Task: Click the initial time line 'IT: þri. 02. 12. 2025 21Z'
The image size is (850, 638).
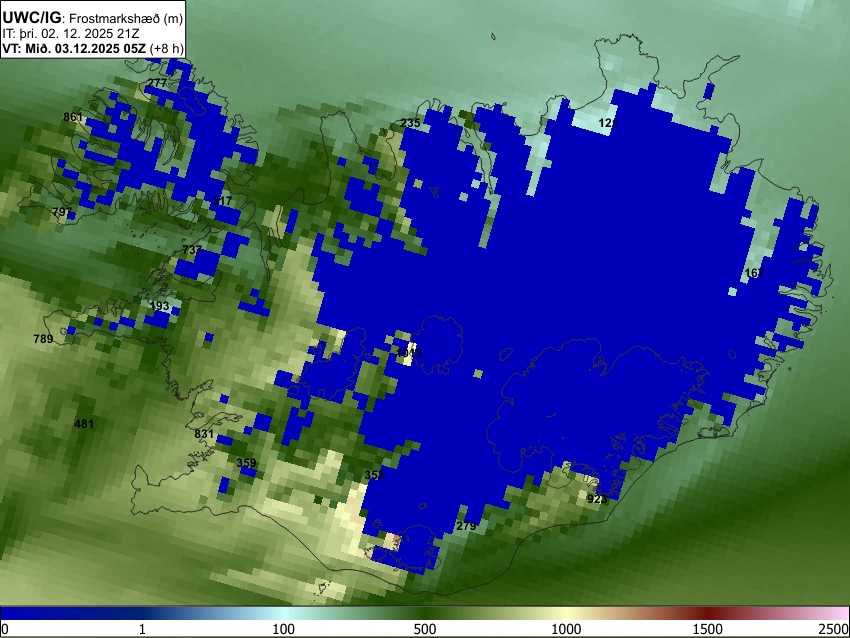Action: point(71,34)
